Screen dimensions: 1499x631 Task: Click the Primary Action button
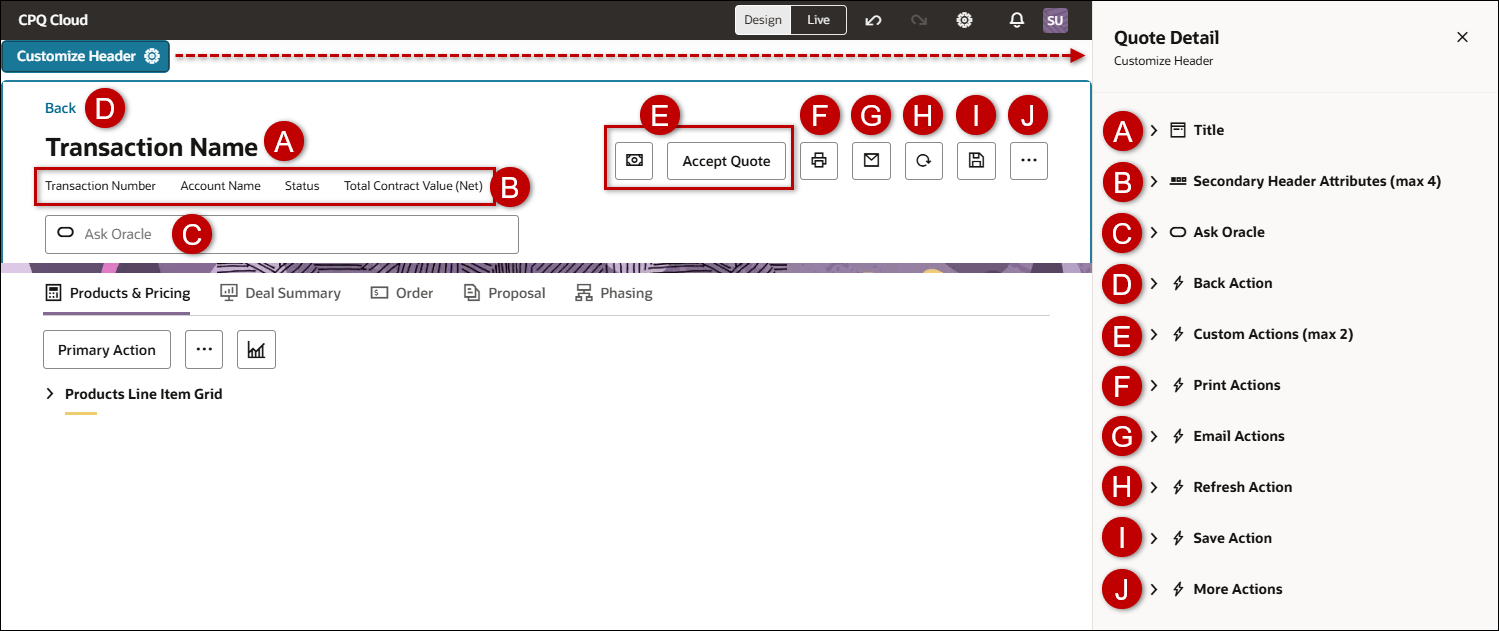coord(107,349)
